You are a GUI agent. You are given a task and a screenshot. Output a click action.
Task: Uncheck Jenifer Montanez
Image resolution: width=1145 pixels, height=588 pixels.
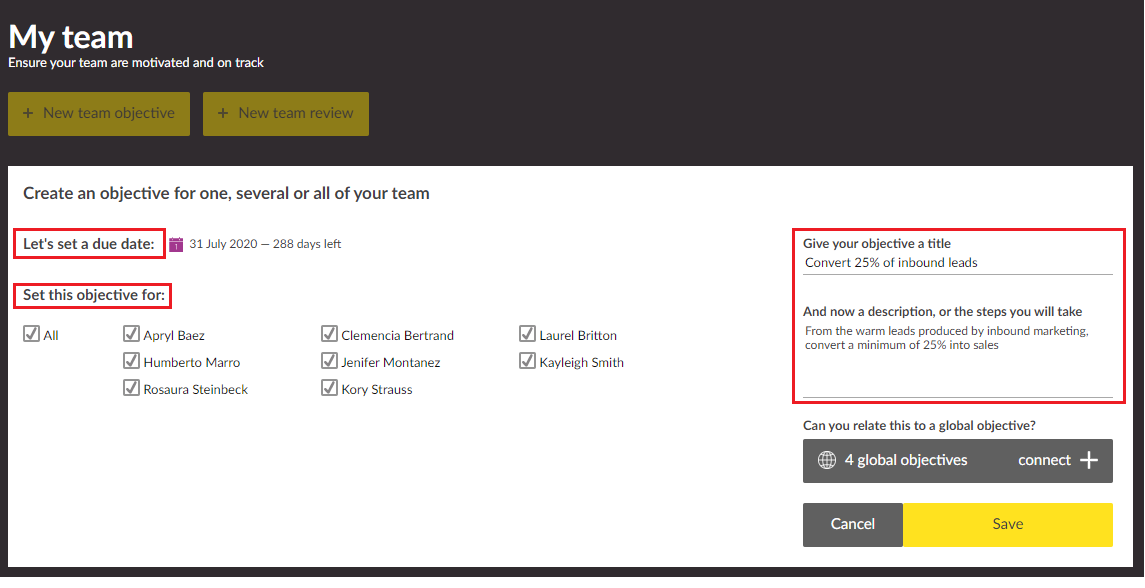(329, 362)
